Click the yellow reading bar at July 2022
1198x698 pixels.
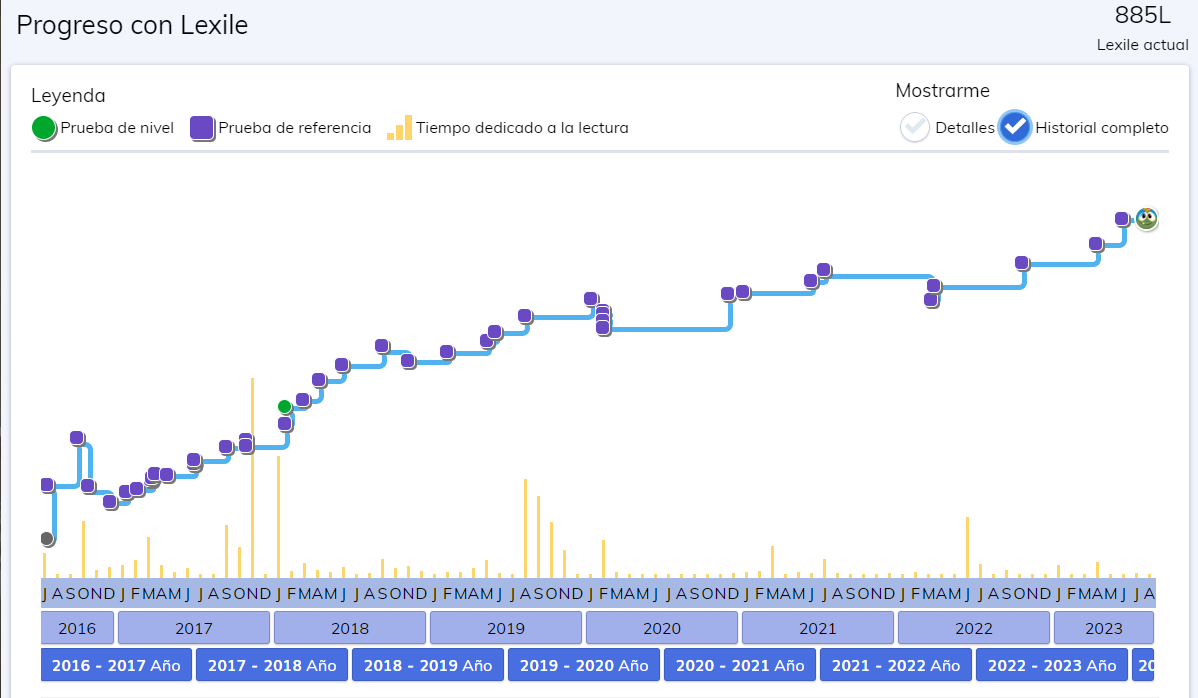tap(967, 547)
